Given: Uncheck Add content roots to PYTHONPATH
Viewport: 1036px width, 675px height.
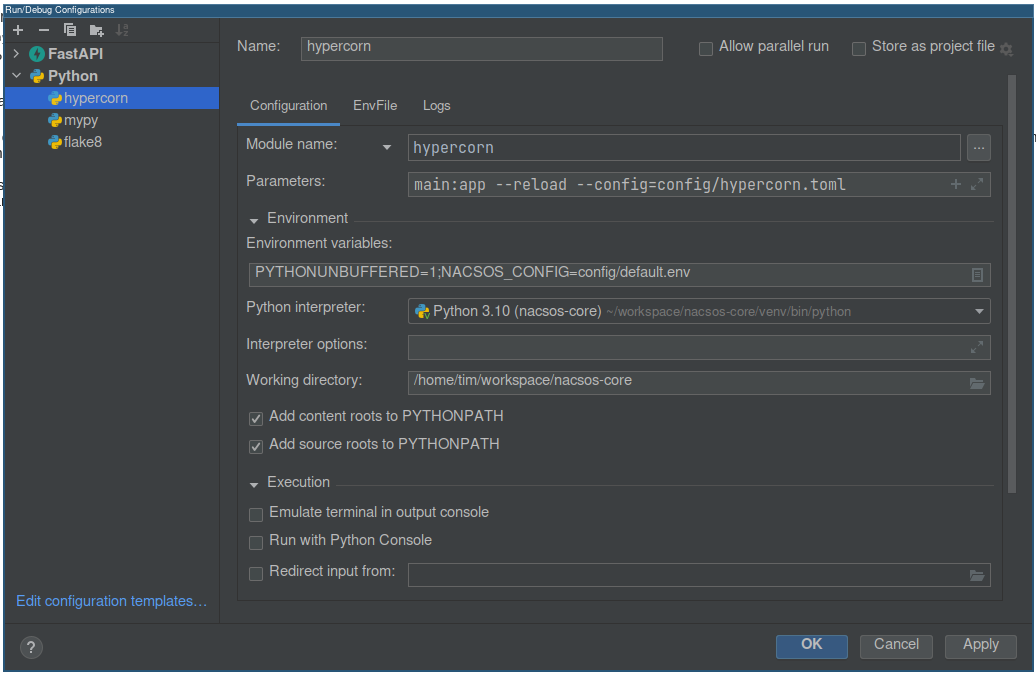Looking at the screenshot, I should pyautogui.click(x=256, y=417).
